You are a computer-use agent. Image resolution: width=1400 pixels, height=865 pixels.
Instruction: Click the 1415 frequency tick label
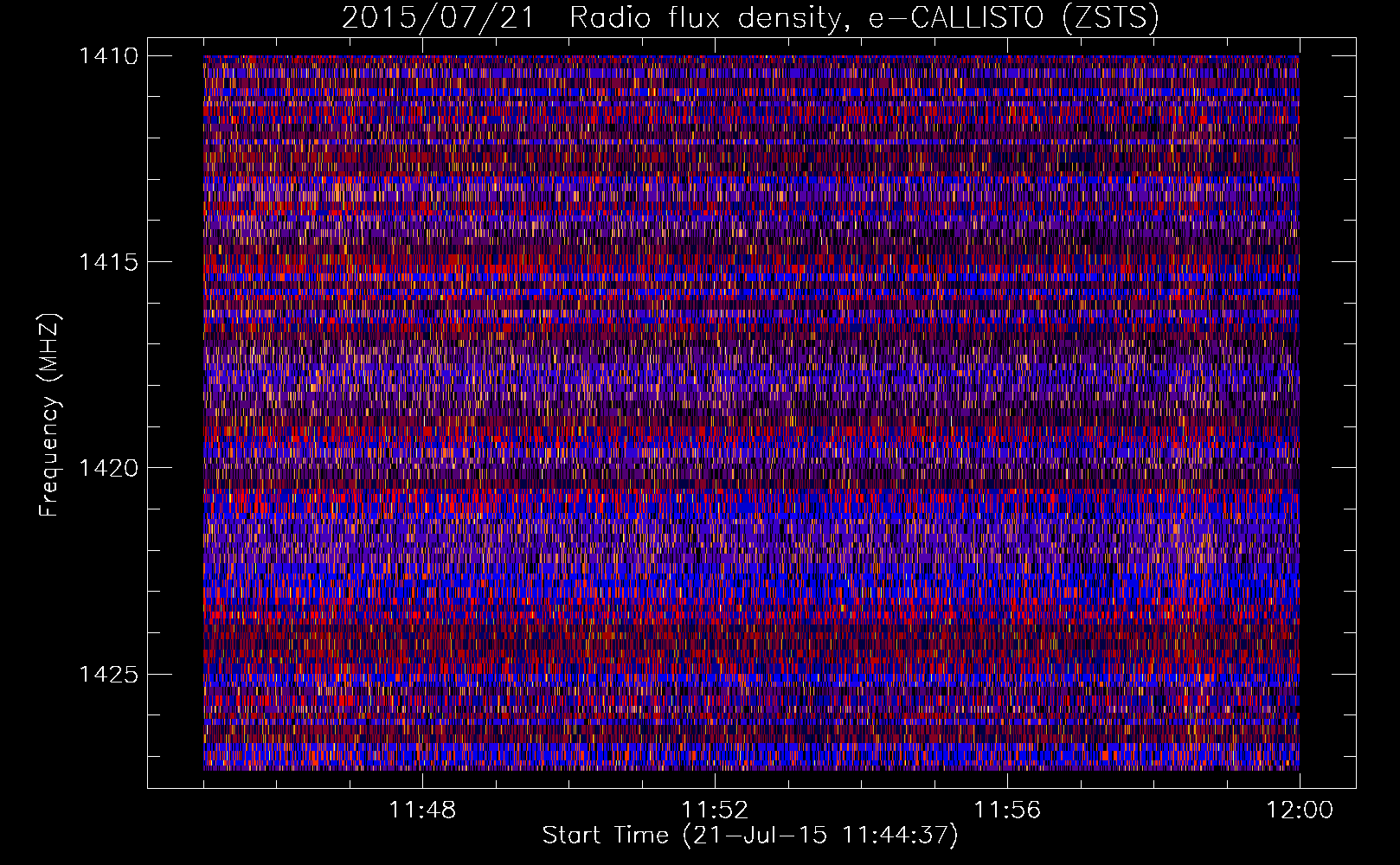click(x=108, y=262)
